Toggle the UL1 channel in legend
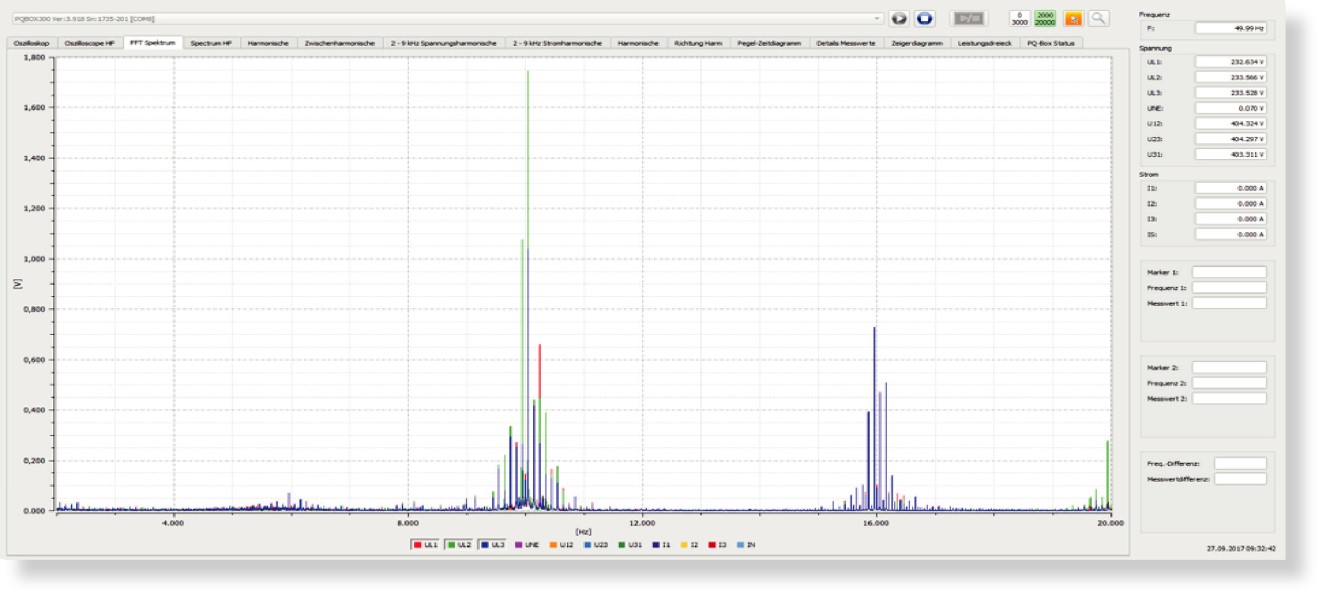 point(425,544)
